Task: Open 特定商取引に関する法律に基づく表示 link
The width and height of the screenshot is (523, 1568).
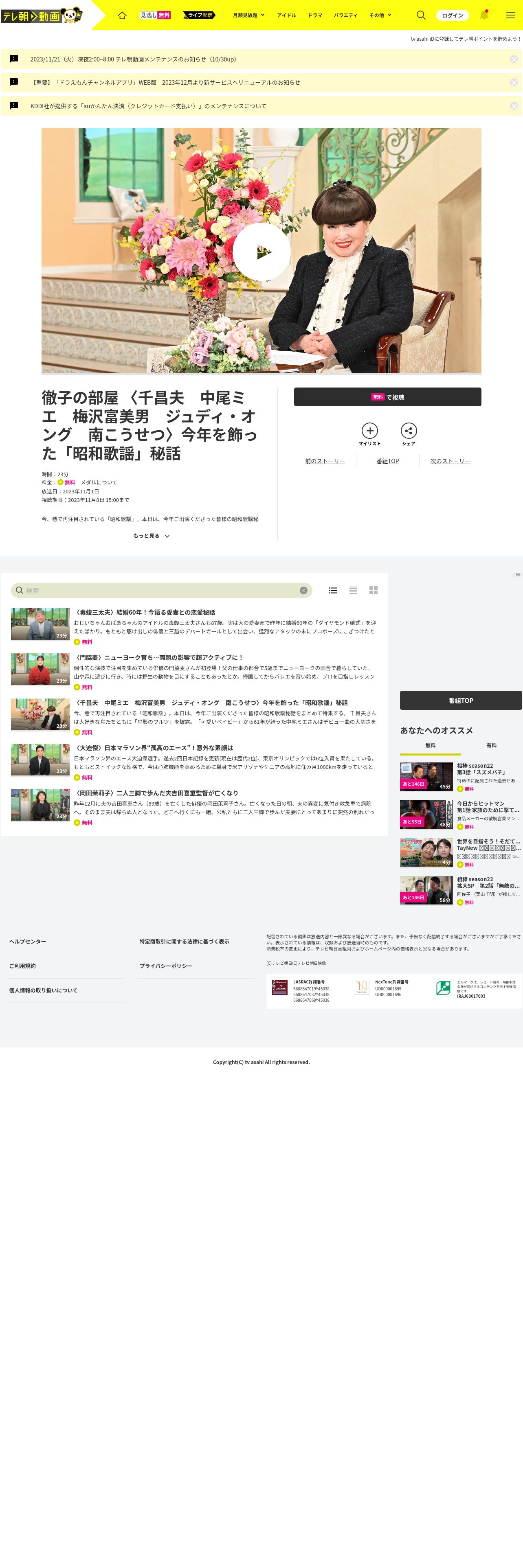Action: point(185,942)
